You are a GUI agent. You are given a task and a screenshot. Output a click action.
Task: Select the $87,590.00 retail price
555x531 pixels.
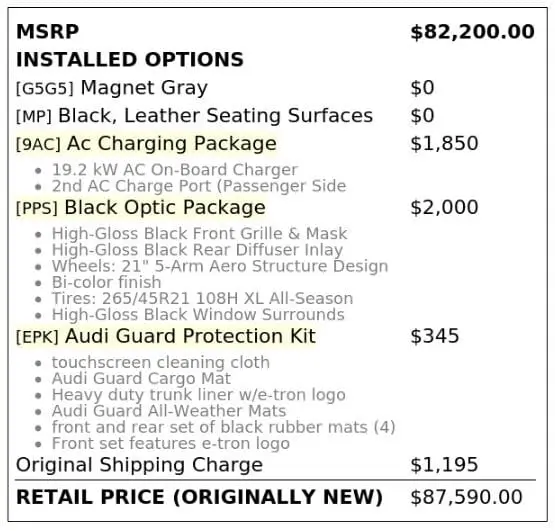pyautogui.click(x=466, y=497)
